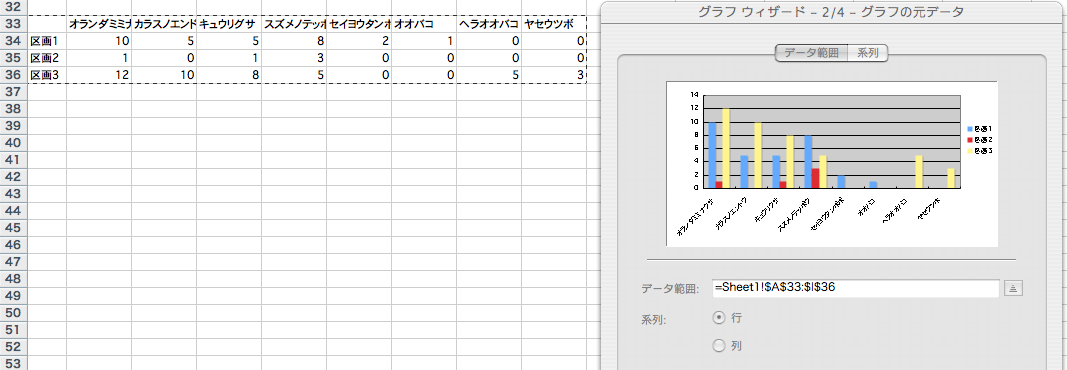Select row header 35
Viewport: 1067px width, 370px height.
point(14,58)
